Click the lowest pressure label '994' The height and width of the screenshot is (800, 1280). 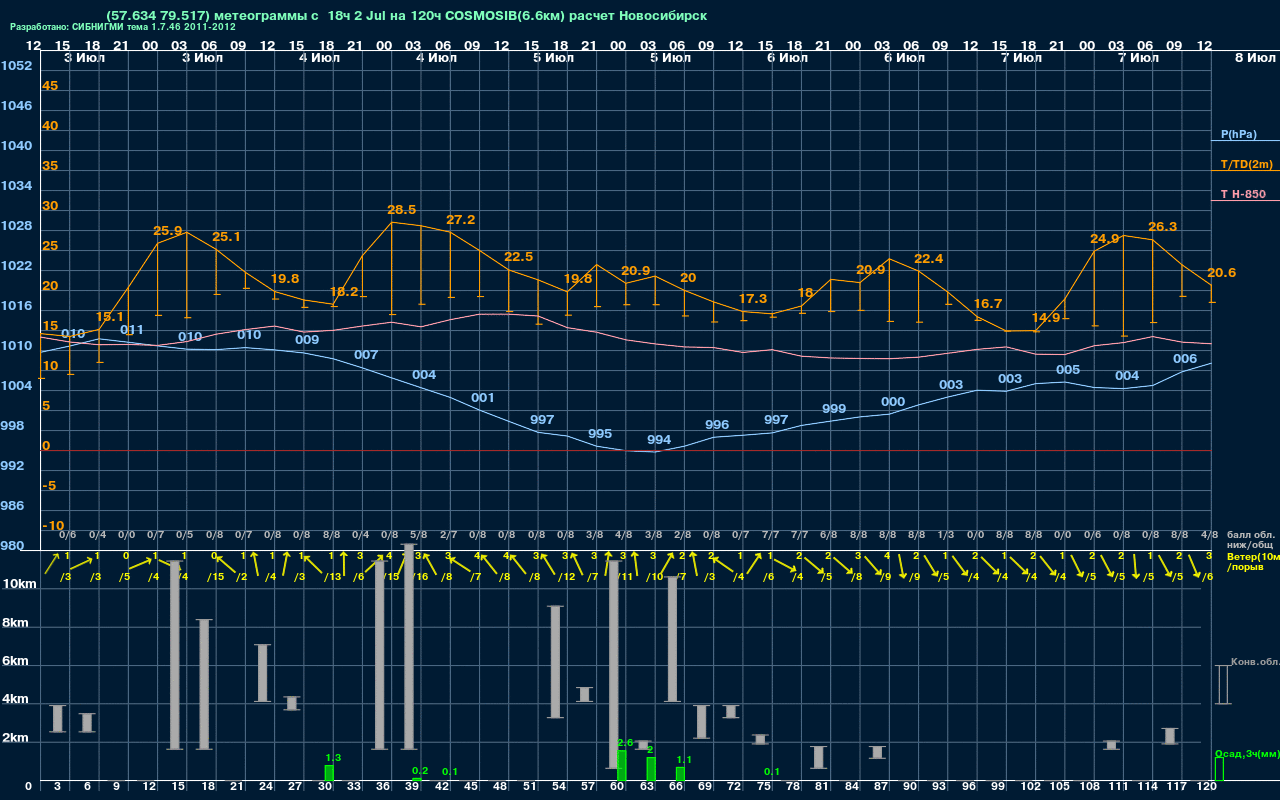659,440
